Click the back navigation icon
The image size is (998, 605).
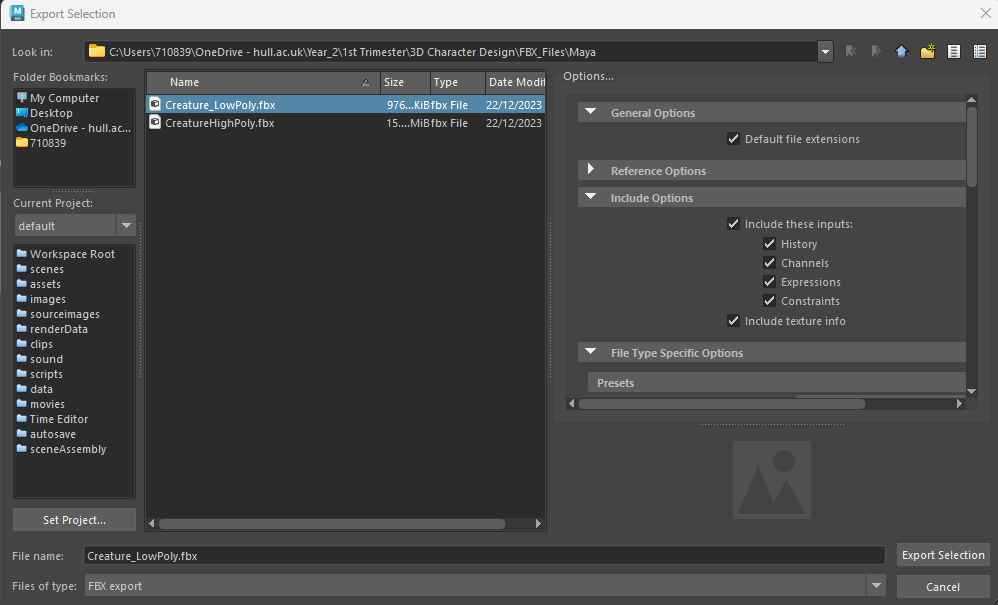click(851, 52)
